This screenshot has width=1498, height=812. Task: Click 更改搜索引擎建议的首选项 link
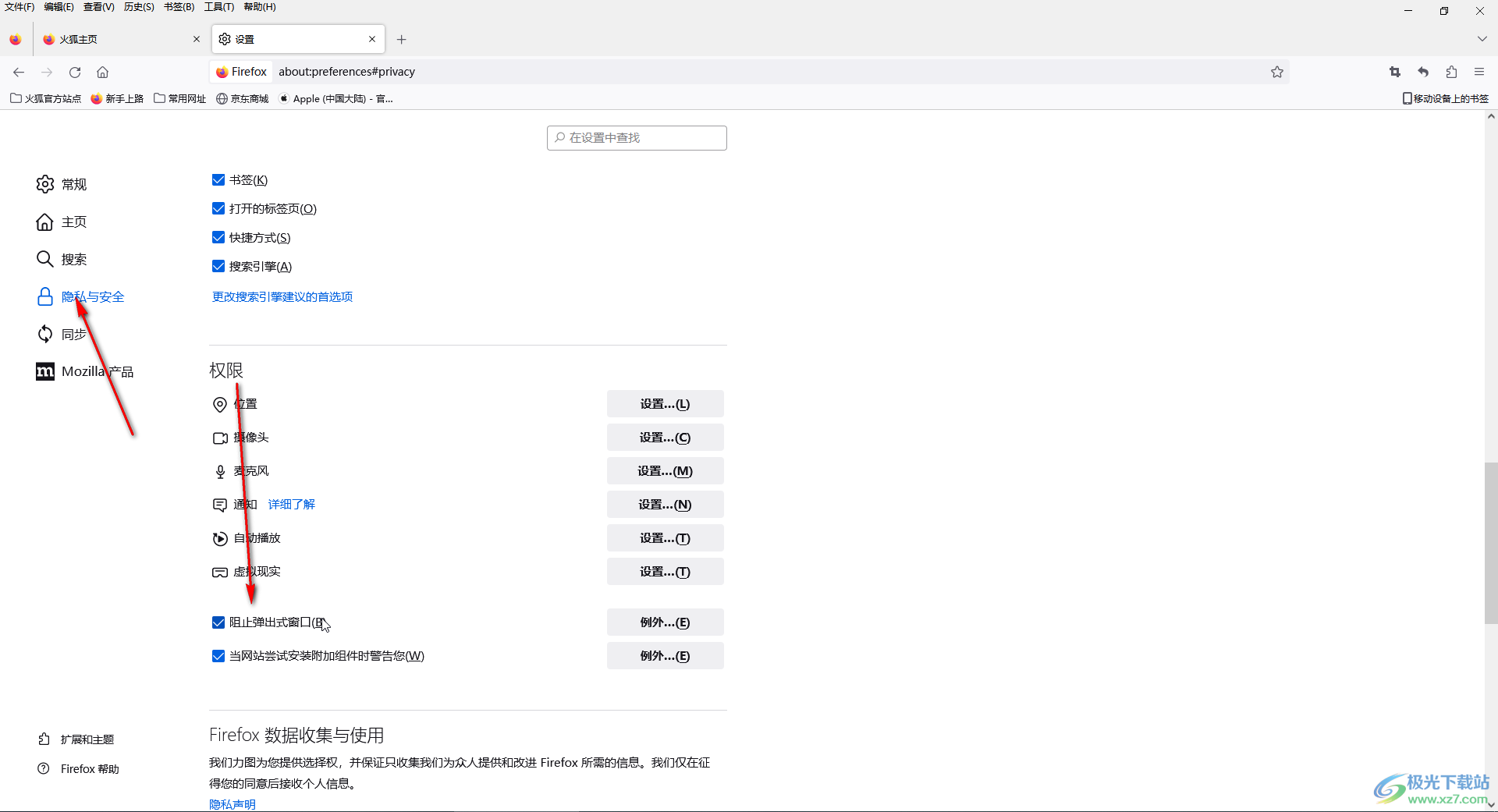click(282, 296)
